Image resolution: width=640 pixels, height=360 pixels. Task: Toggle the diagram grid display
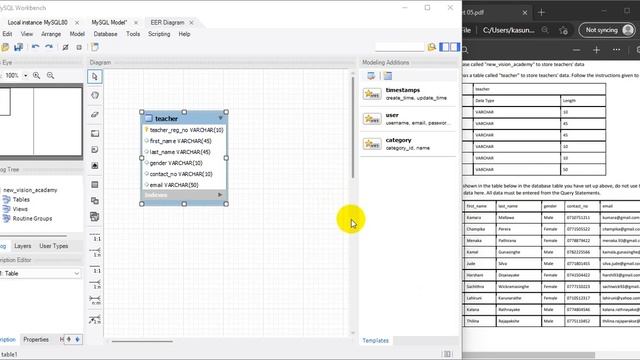click(x=65, y=47)
